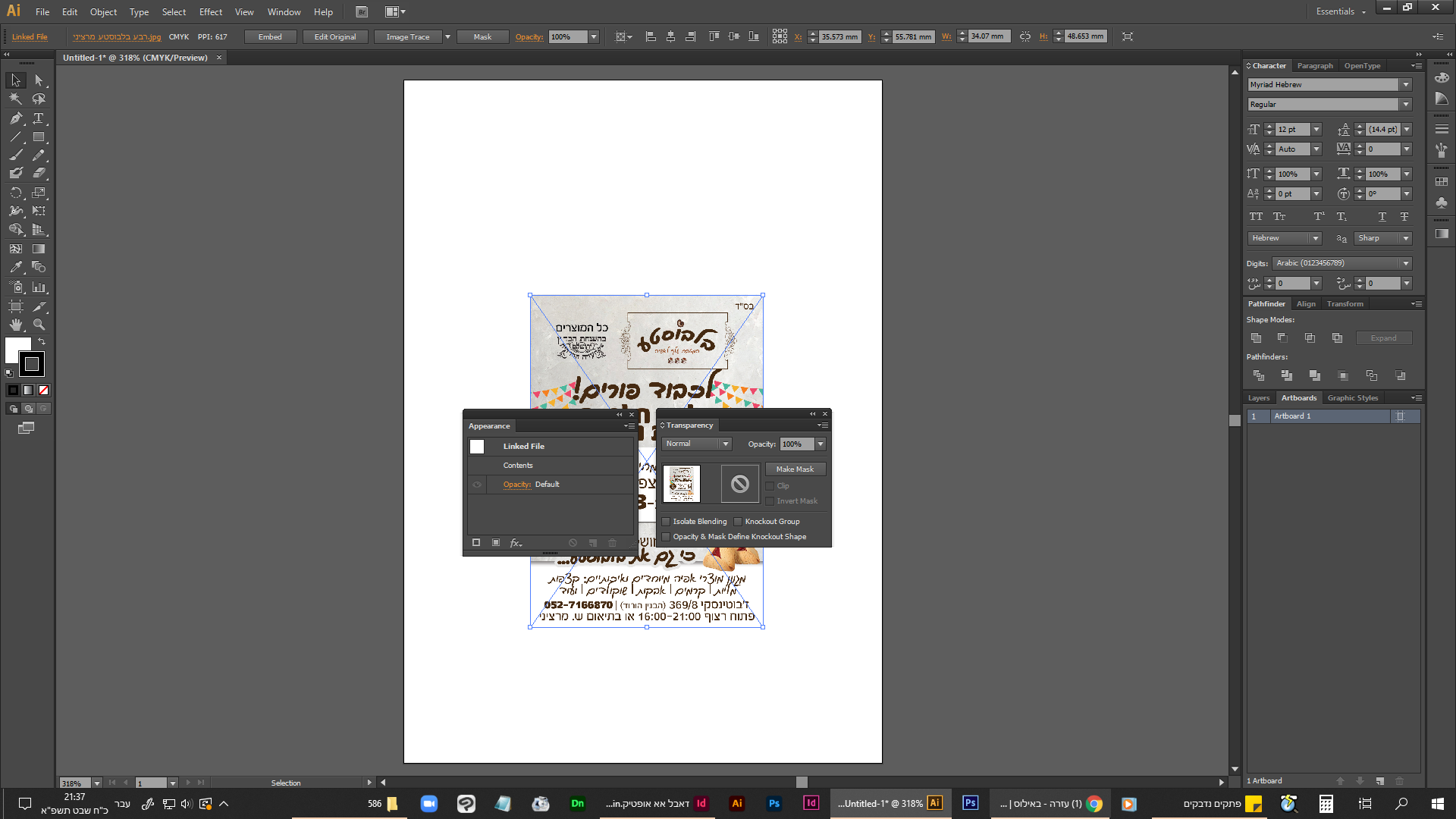Open the Myriad Hebrew font family dropdown
This screenshot has width=1456, height=819.
pyautogui.click(x=1406, y=85)
